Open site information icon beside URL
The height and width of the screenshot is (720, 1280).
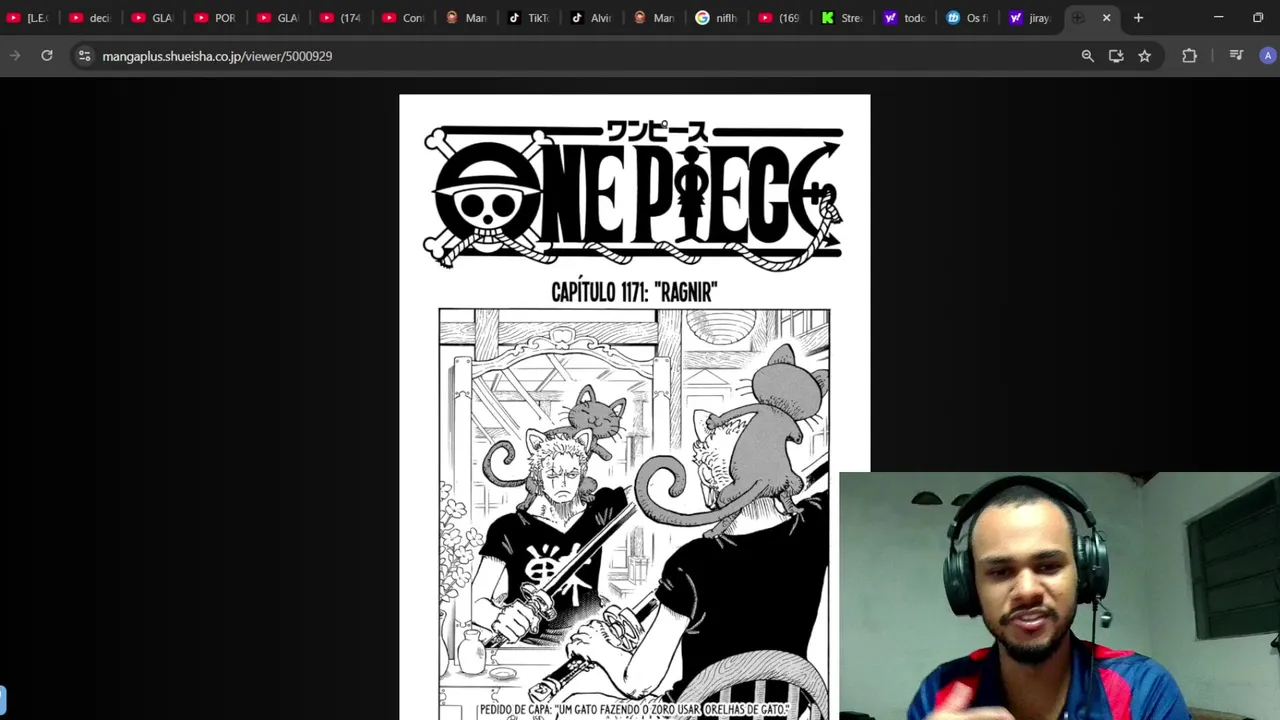(85, 56)
